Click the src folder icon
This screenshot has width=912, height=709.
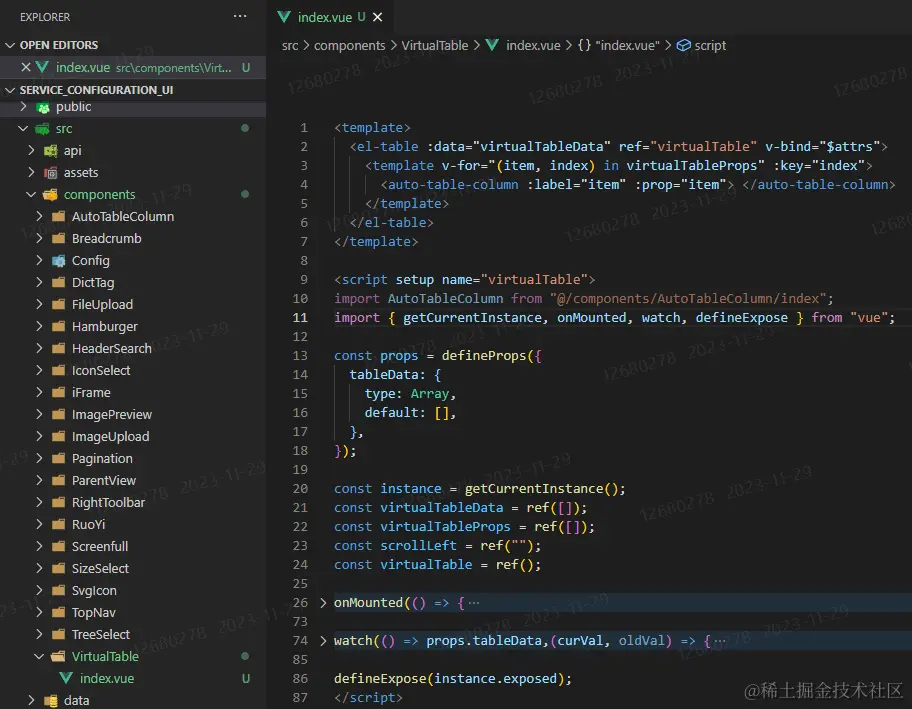pos(42,129)
